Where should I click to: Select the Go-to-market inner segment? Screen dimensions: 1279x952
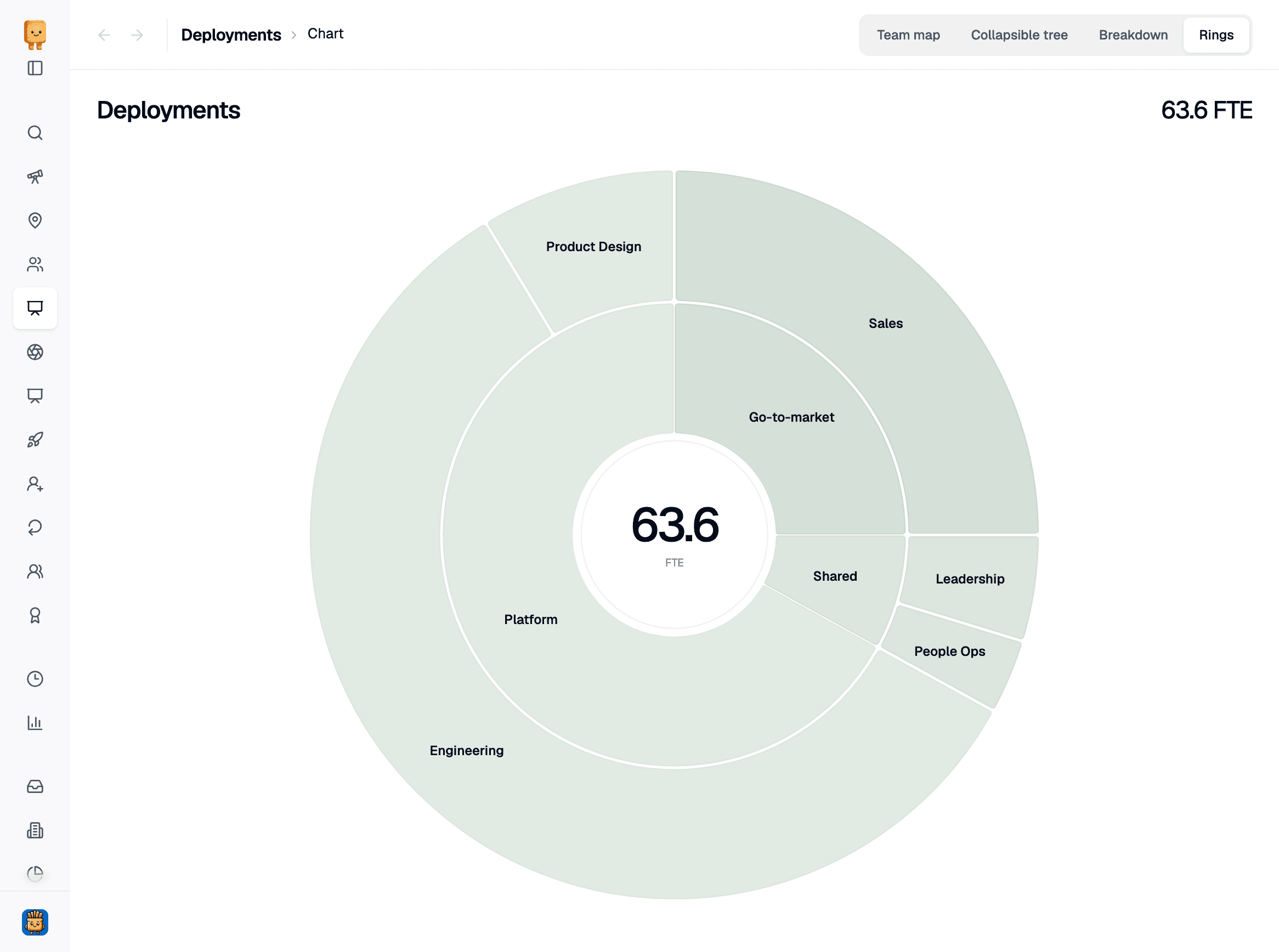point(791,417)
